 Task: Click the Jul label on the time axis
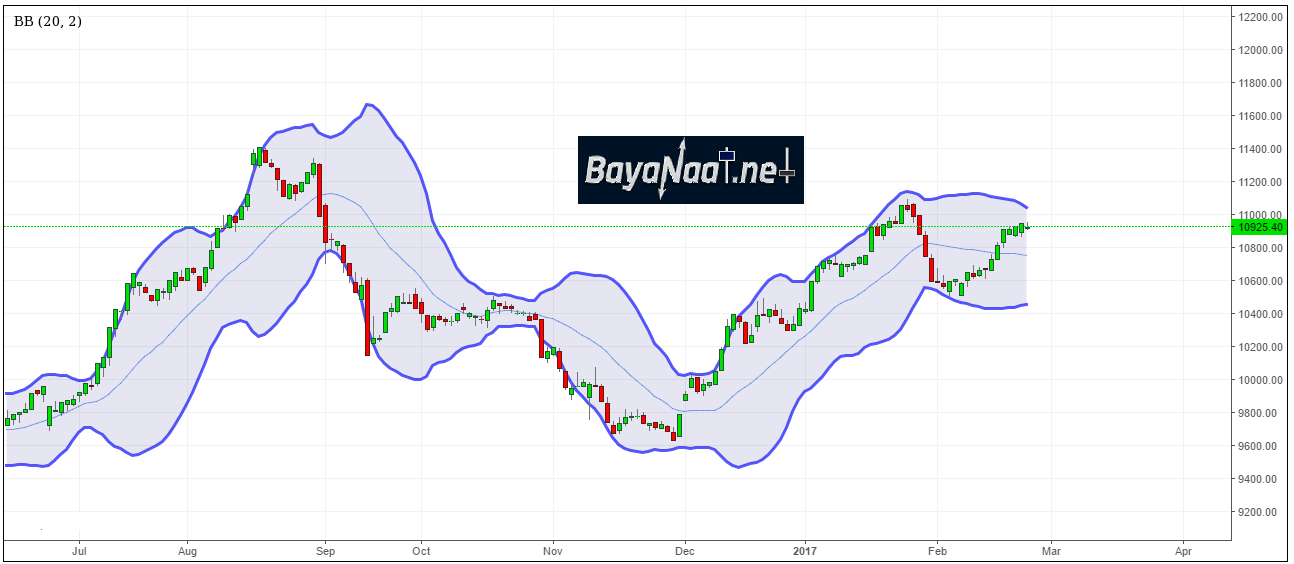[x=80, y=550]
